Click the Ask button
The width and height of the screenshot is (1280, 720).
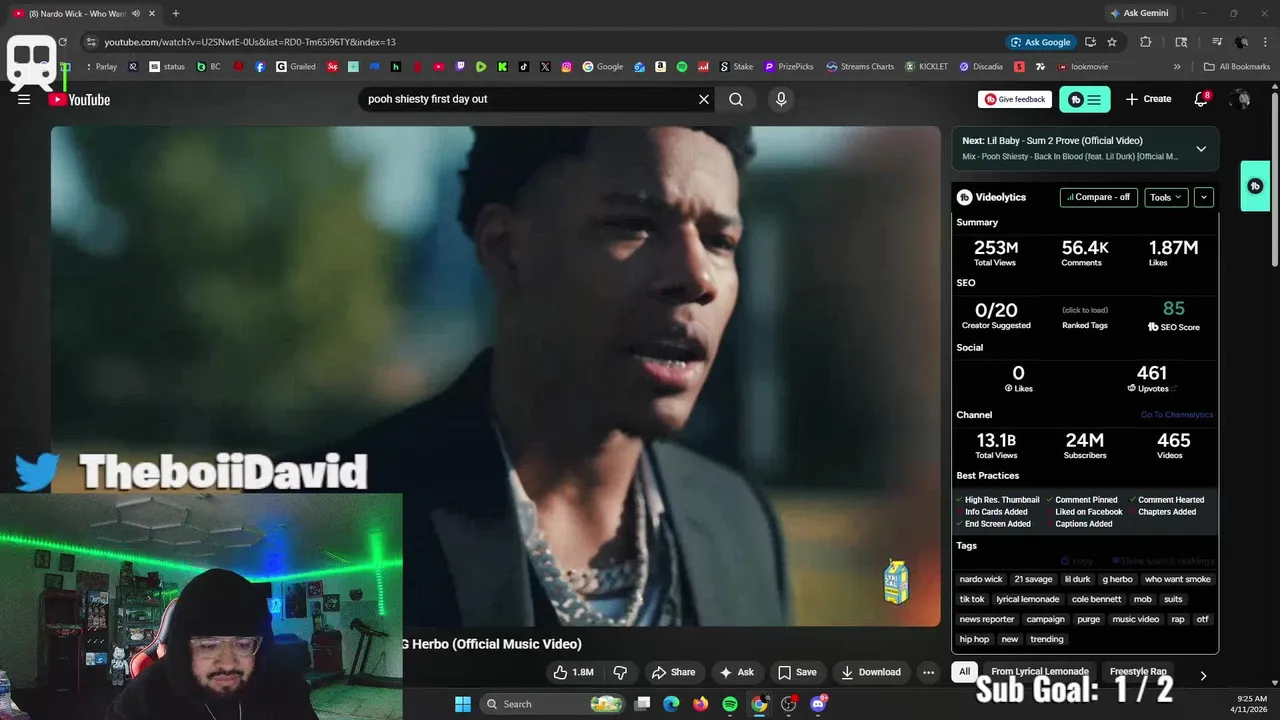tap(737, 672)
